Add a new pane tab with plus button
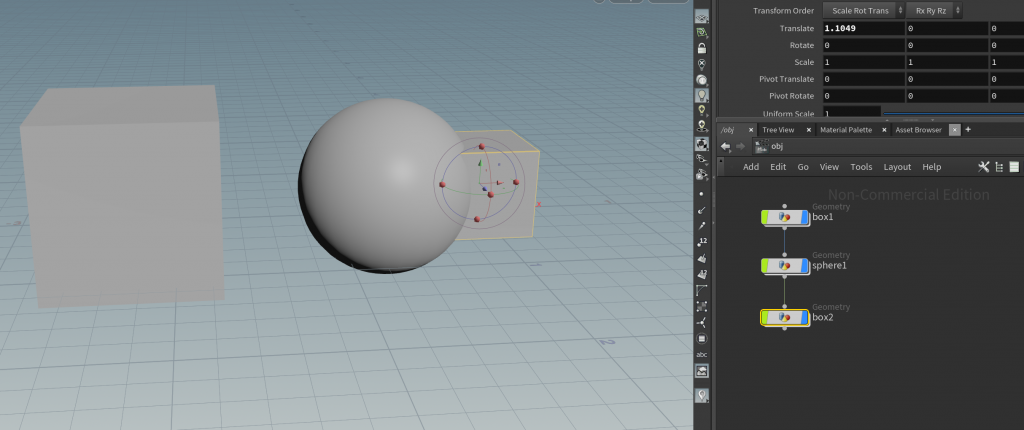This screenshot has width=1024, height=430. 968,129
